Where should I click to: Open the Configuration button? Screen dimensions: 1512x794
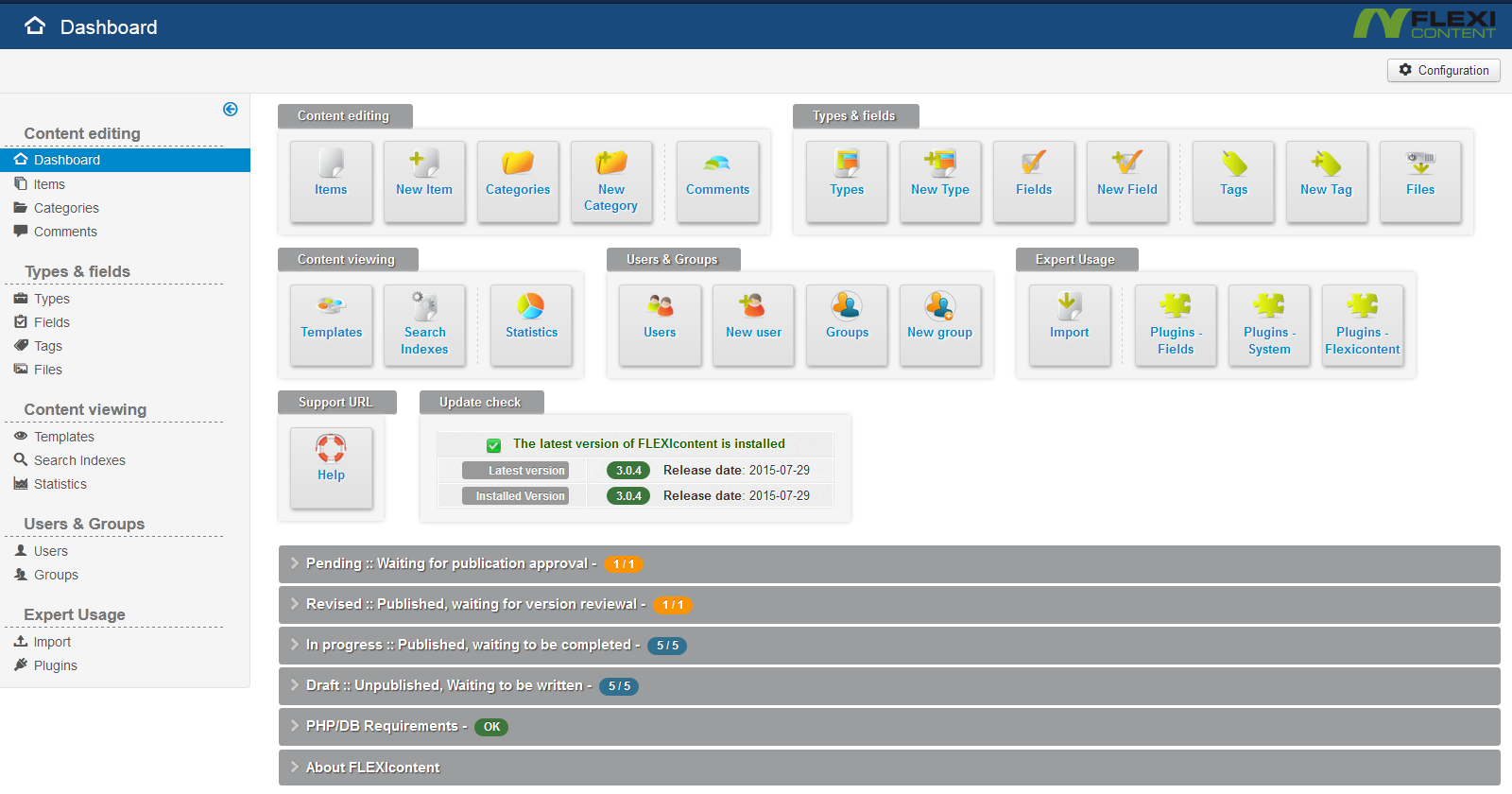(x=1443, y=70)
